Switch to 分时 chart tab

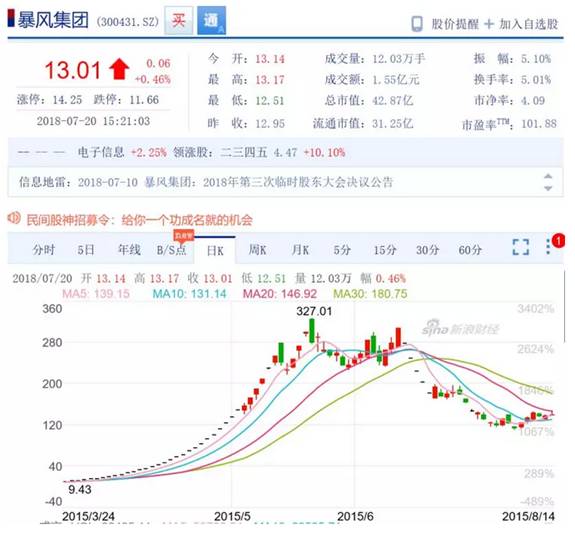[44, 250]
